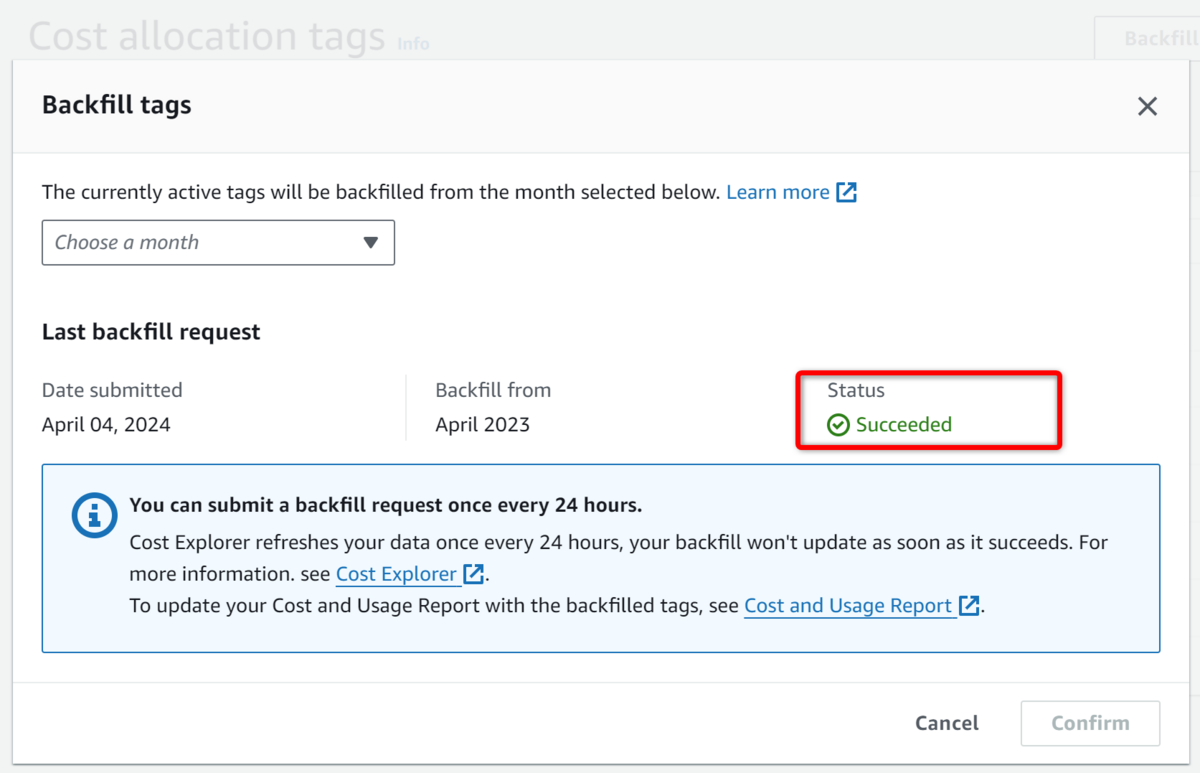
Task: Click external icon after Cost and Usage Report
Action: [x=969, y=606]
